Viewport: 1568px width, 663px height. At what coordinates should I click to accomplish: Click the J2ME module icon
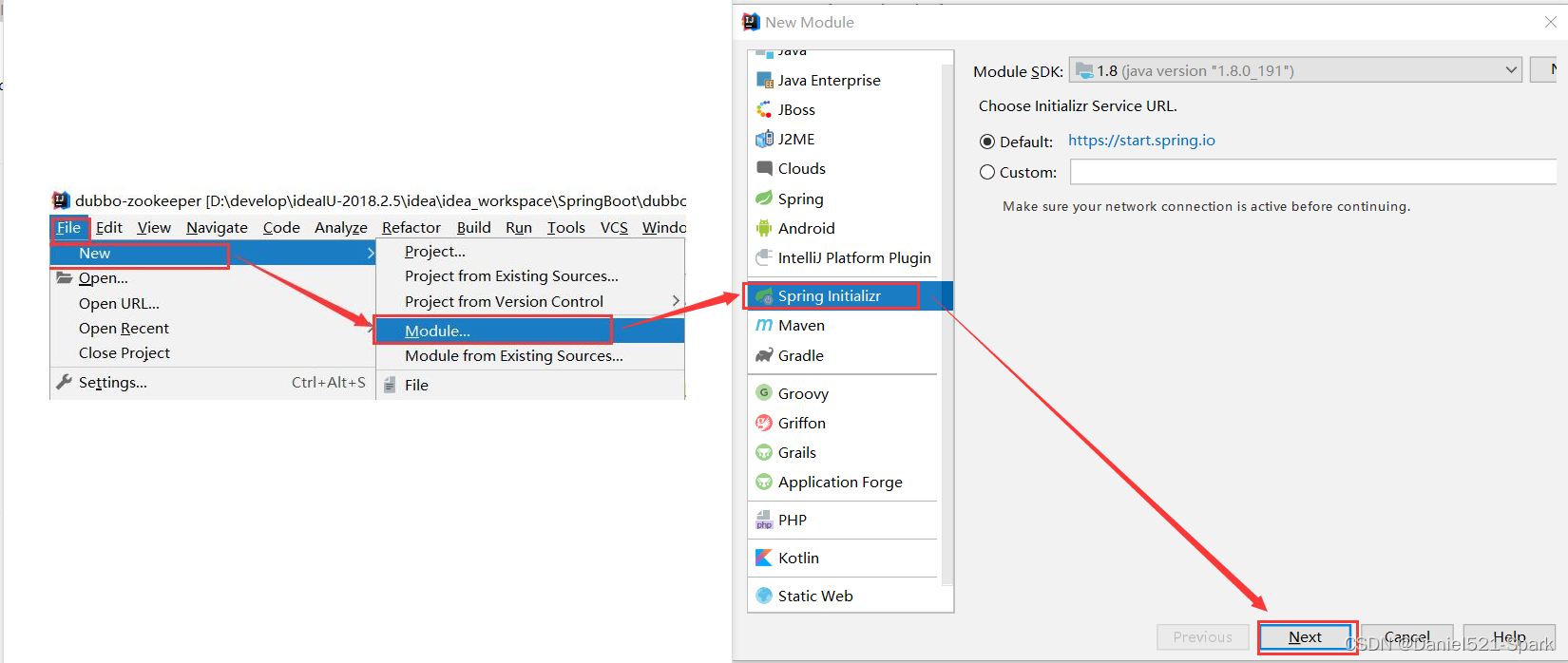[x=764, y=139]
